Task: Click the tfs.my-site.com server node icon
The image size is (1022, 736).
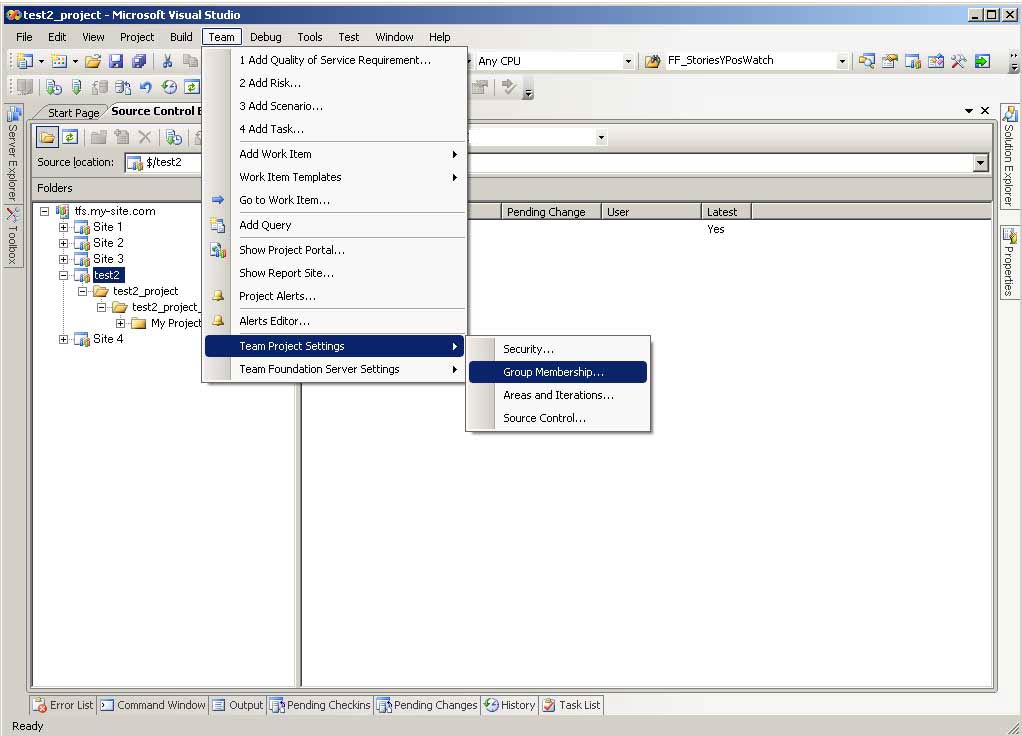Action: pyautogui.click(x=62, y=211)
